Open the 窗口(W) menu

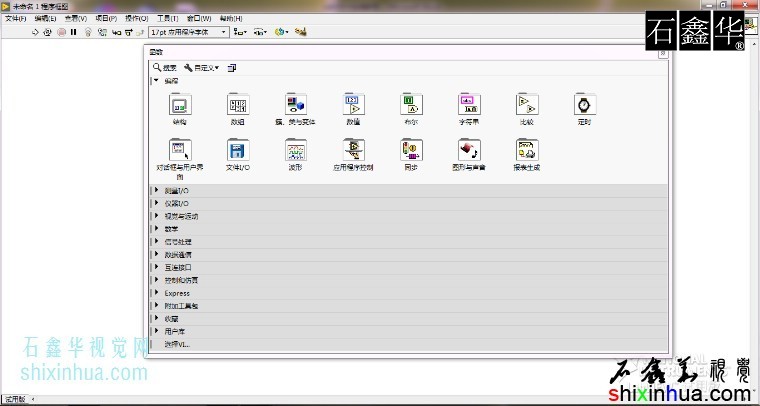tap(199, 18)
